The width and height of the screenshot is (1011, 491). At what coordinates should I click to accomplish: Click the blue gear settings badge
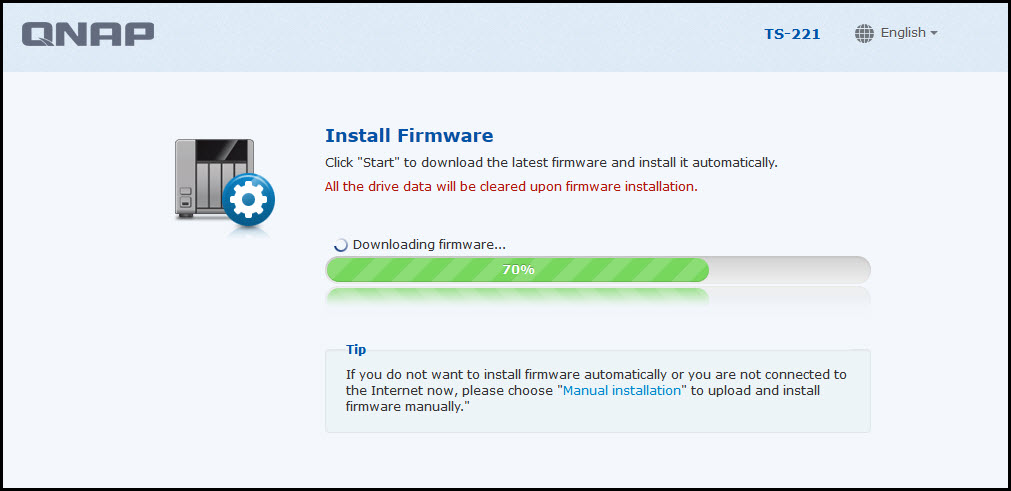tap(249, 200)
